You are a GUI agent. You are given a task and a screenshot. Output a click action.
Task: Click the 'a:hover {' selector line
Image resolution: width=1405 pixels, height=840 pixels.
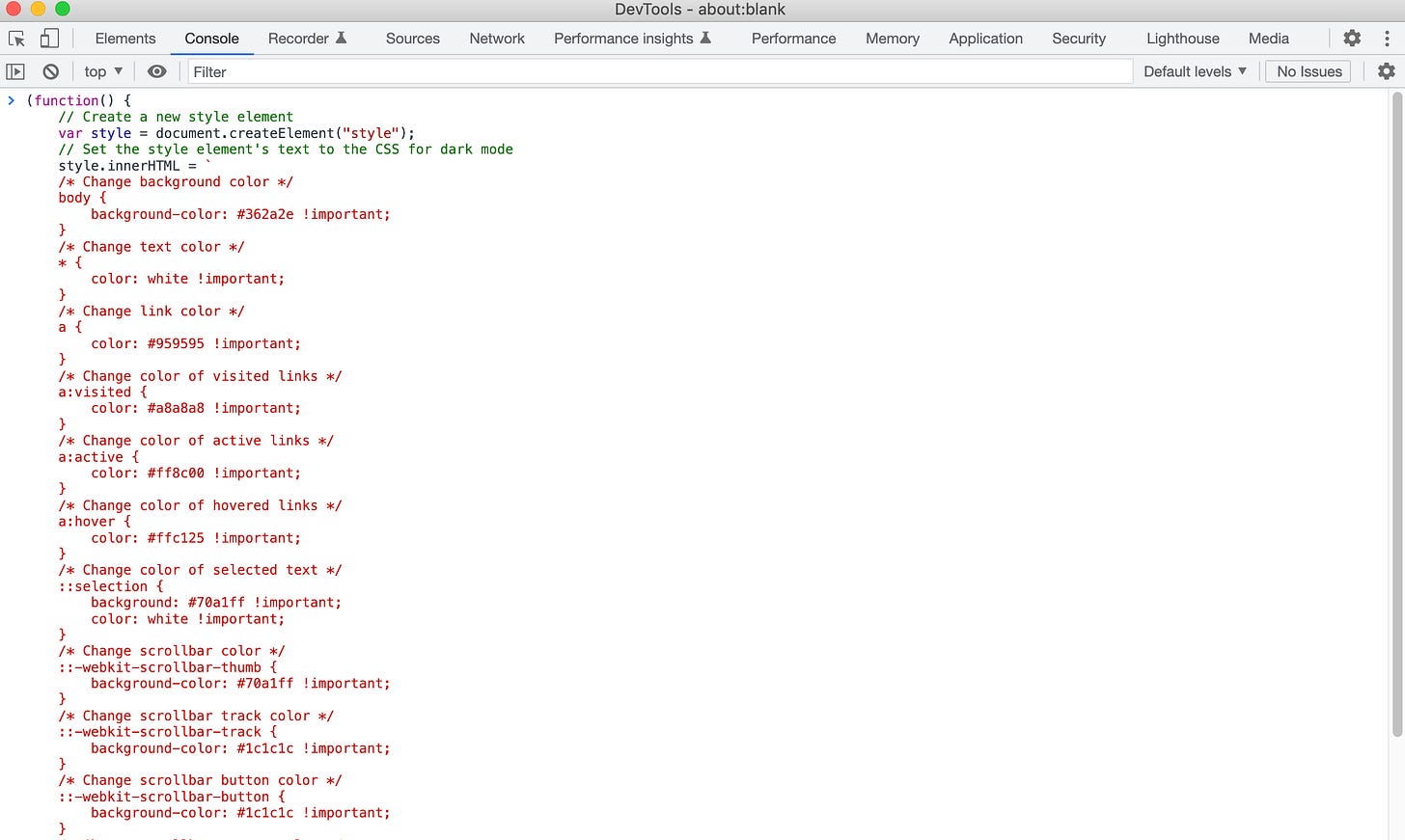click(x=95, y=522)
